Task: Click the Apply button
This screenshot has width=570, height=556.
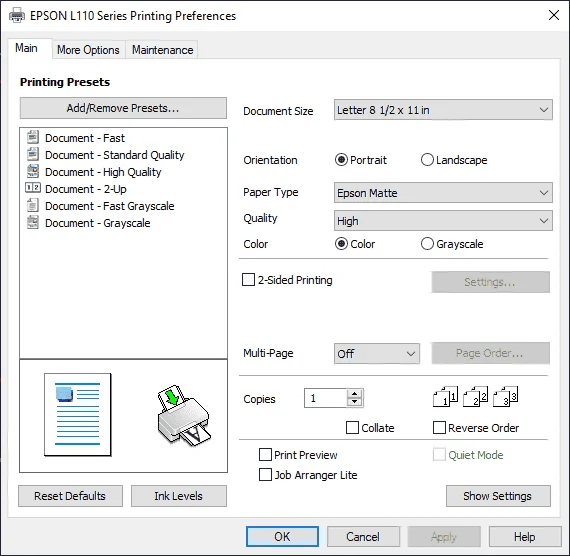Action: 444,537
